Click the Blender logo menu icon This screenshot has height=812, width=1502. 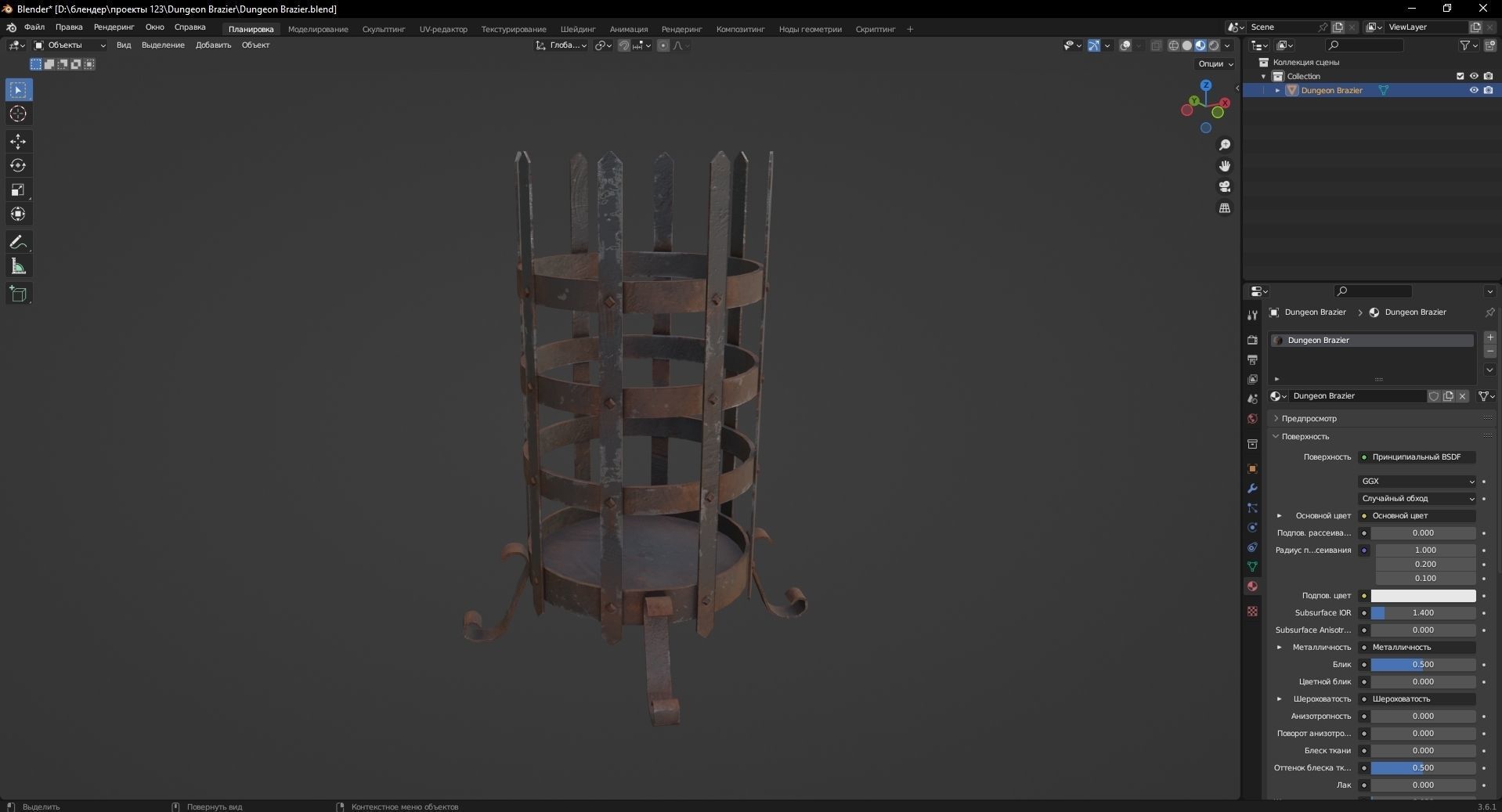pos(11,27)
